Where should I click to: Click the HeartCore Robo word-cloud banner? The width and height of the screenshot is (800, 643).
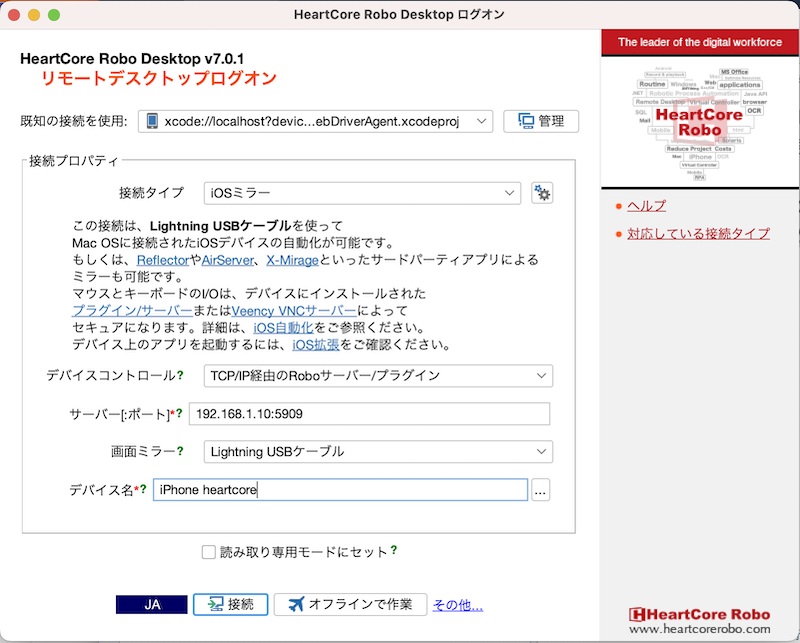coord(700,122)
